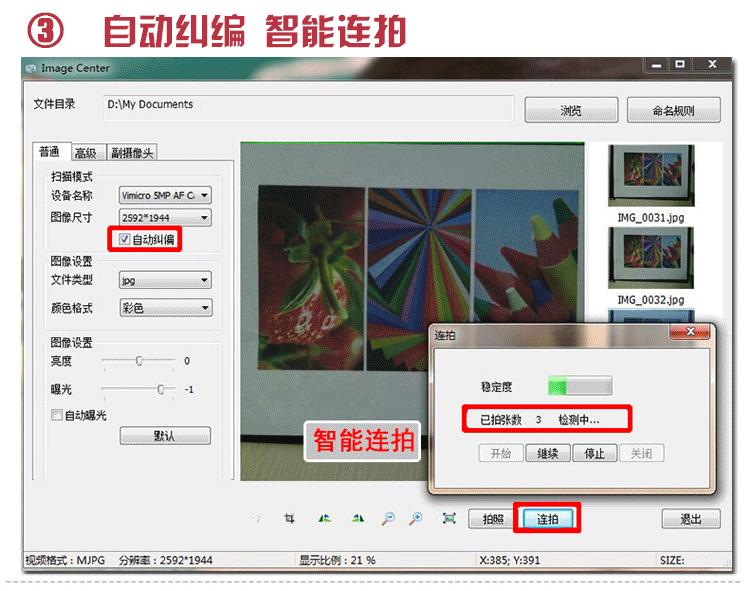Screen dimensions: 750x591
Task: Click the 浏览 button
Action: [x=571, y=110]
